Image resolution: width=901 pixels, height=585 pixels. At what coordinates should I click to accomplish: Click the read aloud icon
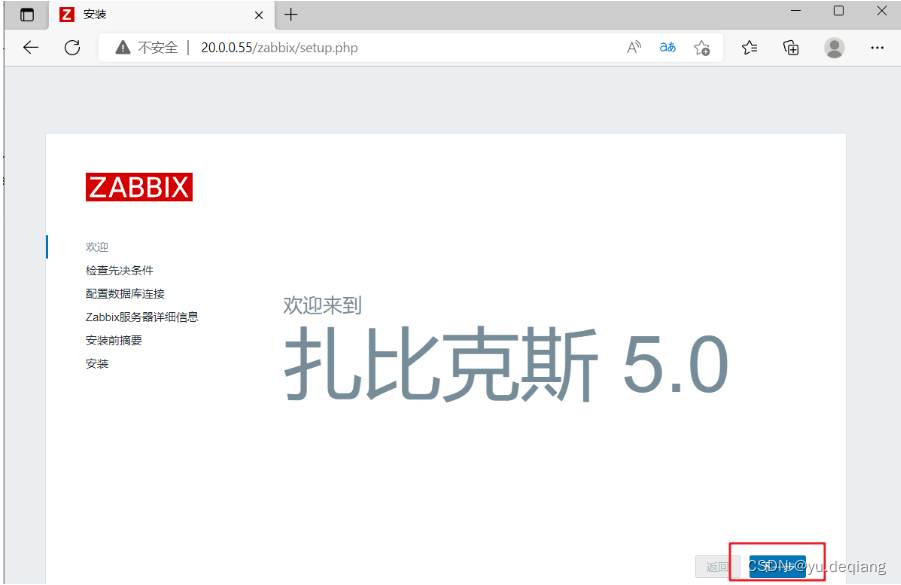pyautogui.click(x=634, y=48)
